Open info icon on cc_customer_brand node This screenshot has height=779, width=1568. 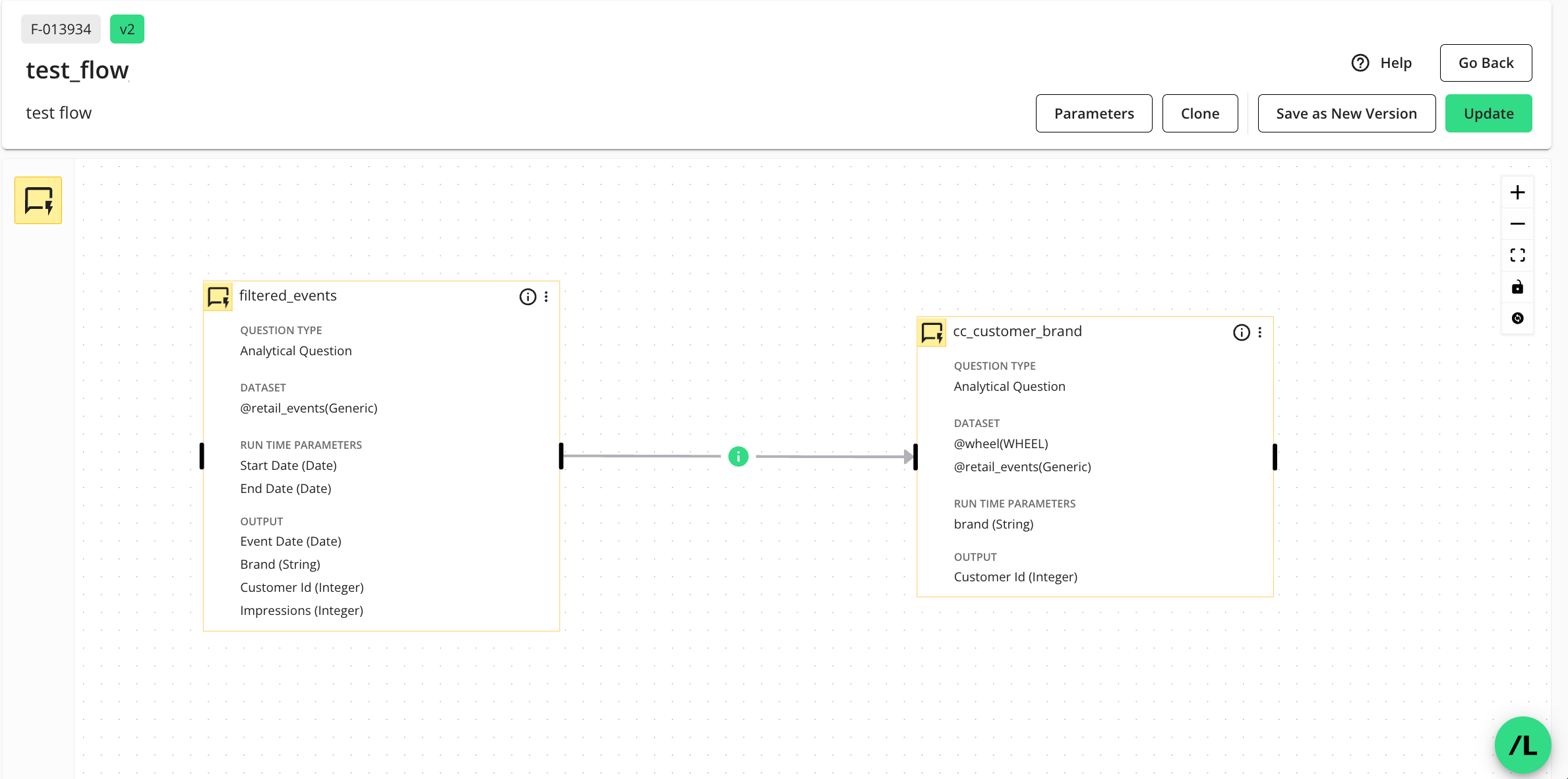pos(1241,332)
